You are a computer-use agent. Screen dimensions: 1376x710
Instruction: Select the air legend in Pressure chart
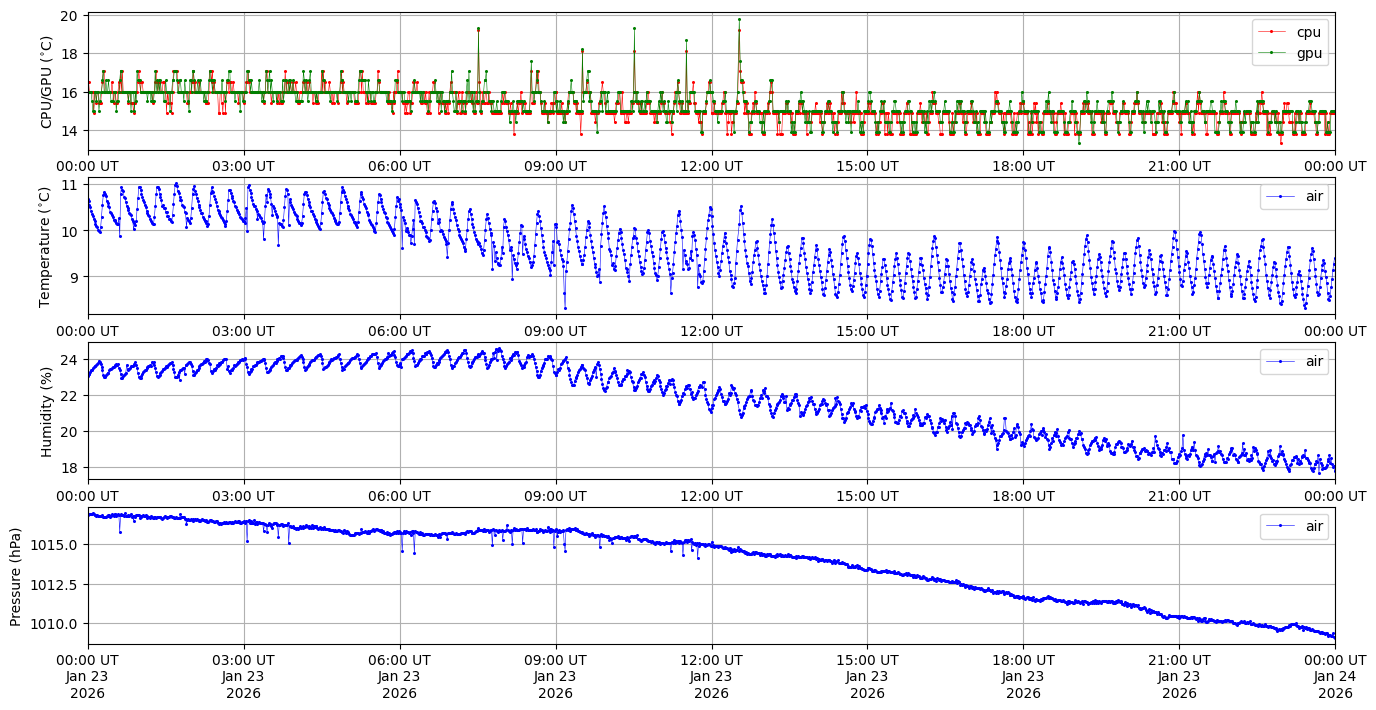click(x=1313, y=525)
